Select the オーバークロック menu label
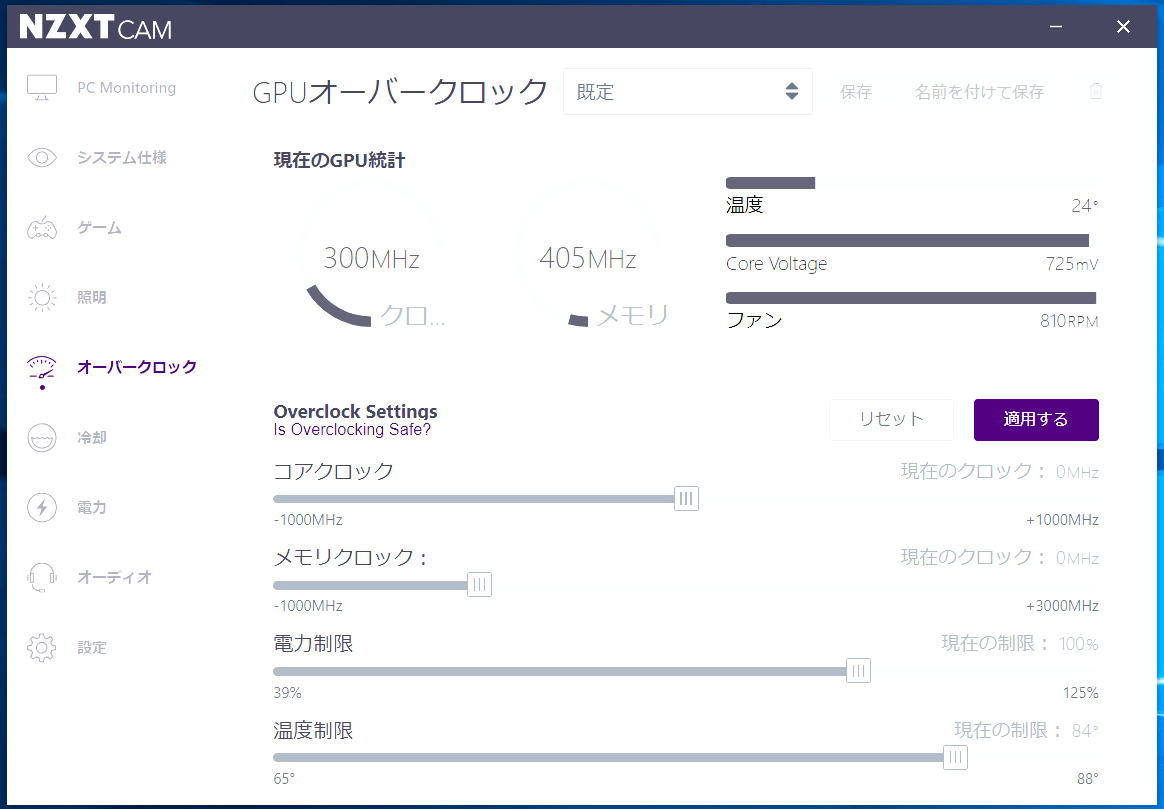This screenshot has height=809, width=1164. click(x=137, y=367)
